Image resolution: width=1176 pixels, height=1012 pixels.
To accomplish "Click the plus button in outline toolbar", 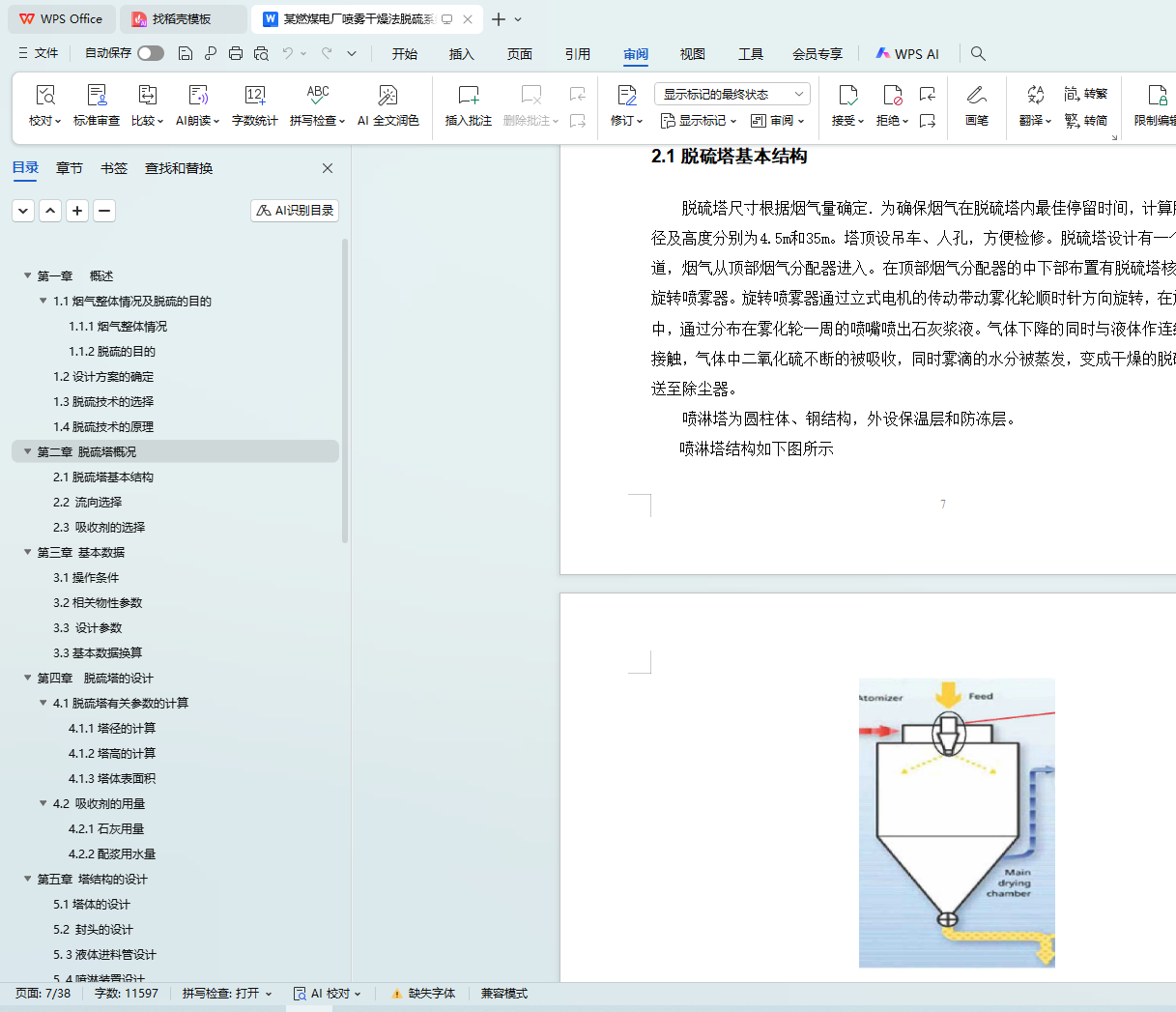I will point(77,210).
